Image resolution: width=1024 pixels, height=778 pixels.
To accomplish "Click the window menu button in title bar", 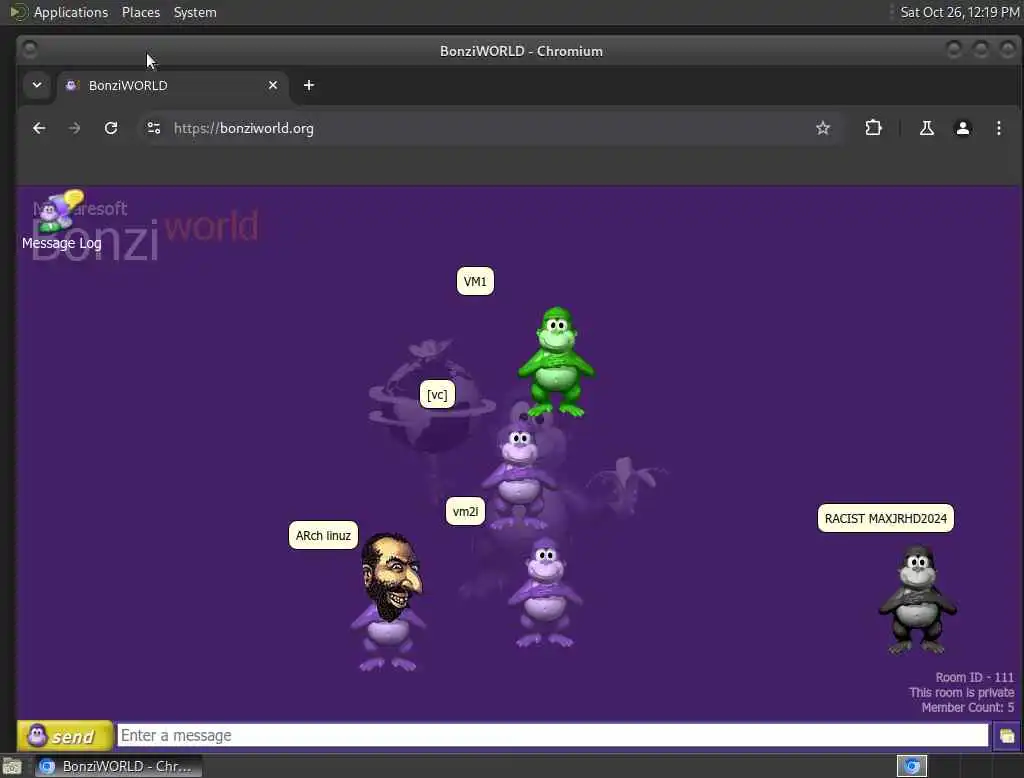I will [x=29, y=50].
